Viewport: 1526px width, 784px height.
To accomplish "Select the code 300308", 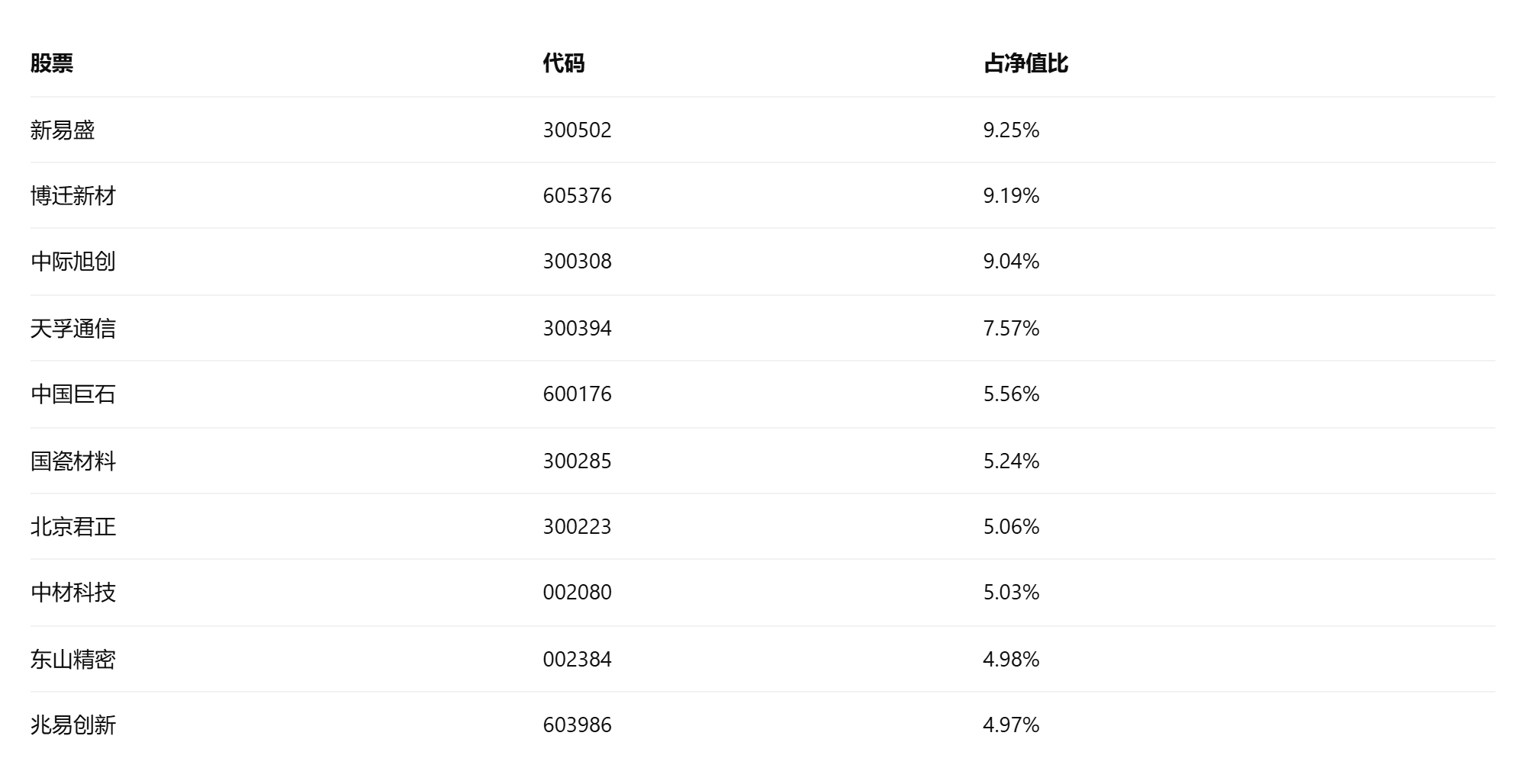I will (x=578, y=262).
